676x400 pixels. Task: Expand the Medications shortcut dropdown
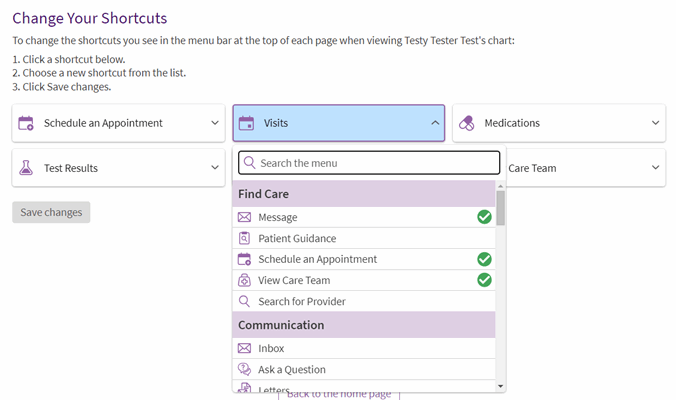coord(655,123)
